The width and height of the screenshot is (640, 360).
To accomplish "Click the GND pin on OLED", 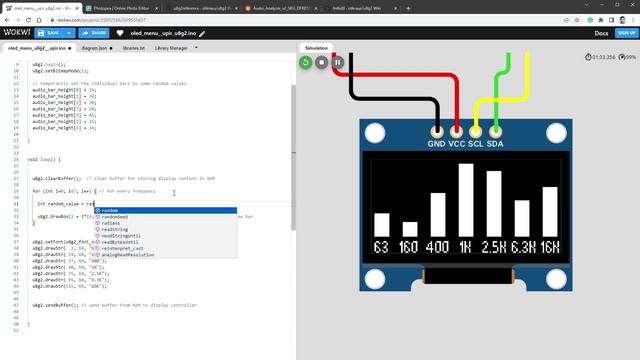I will point(437,131).
